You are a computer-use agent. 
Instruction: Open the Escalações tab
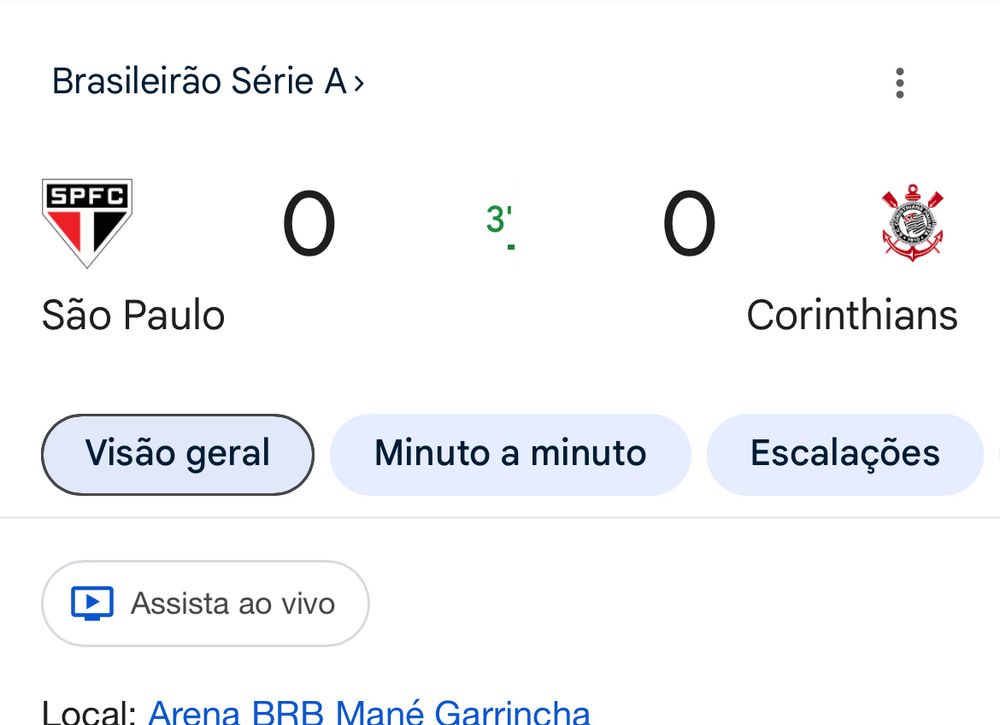[x=845, y=454]
